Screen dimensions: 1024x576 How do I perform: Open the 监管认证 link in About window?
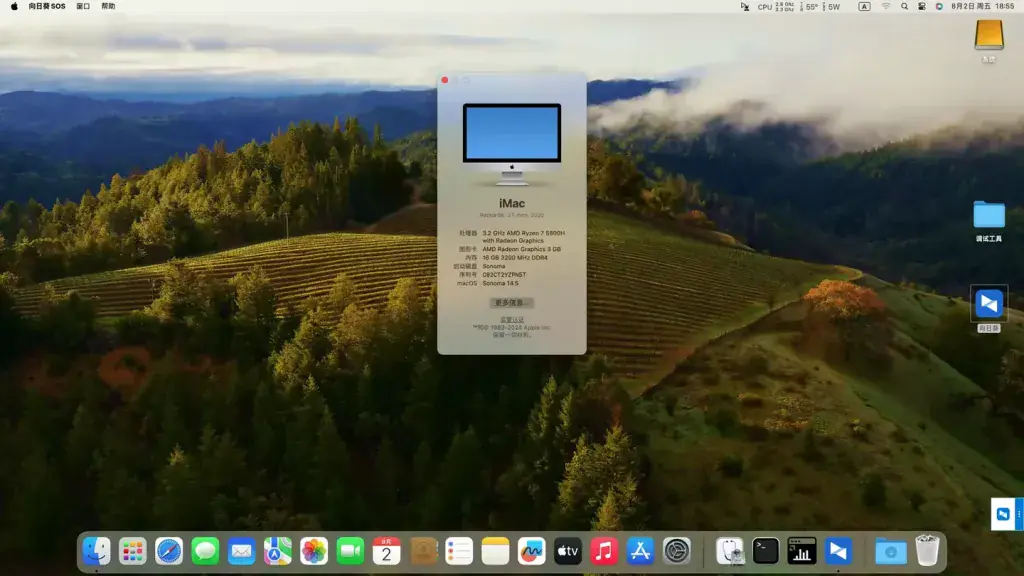coord(512,320)
